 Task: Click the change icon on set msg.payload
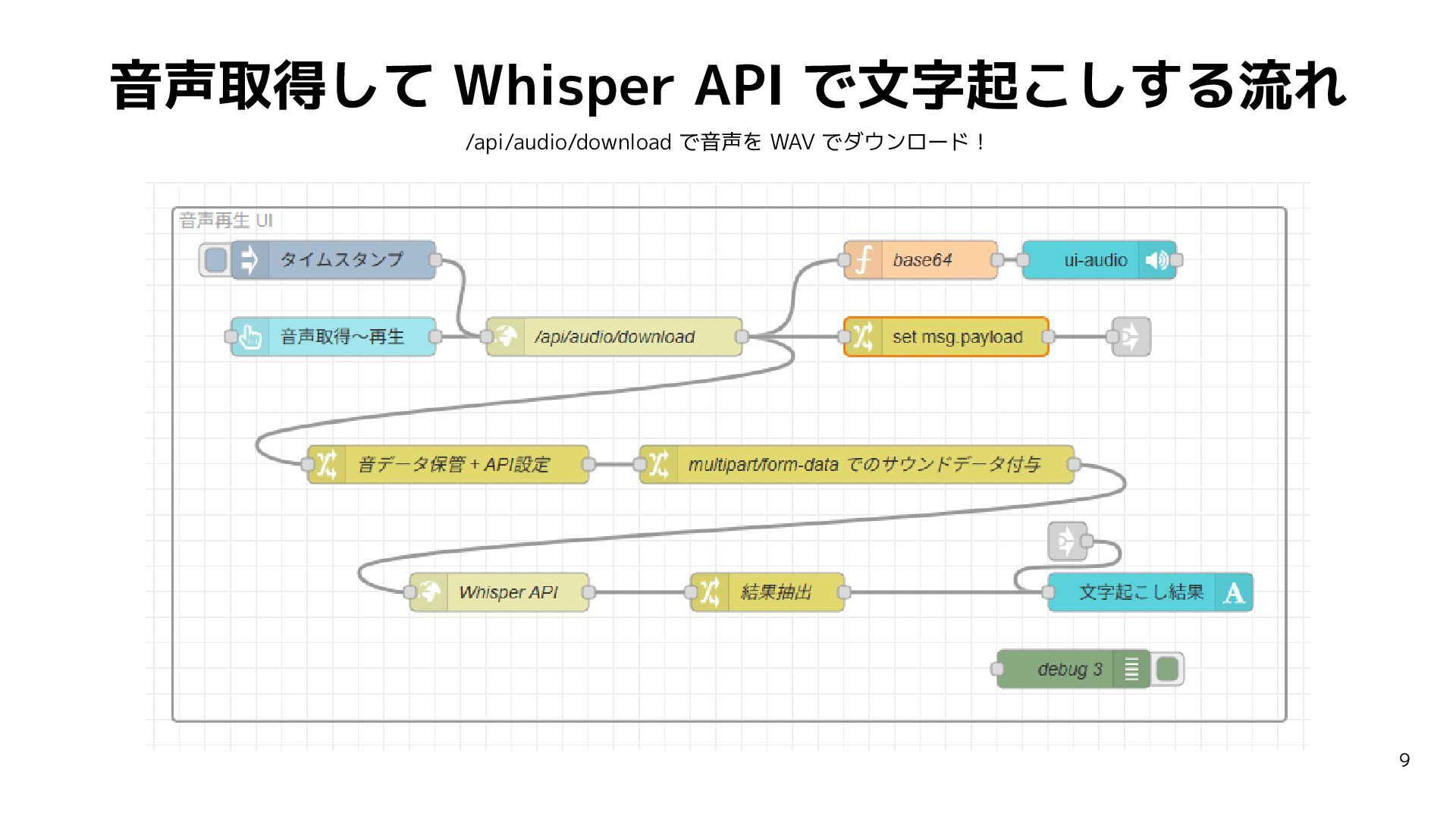pyautogui.click(x=863, y=337)
